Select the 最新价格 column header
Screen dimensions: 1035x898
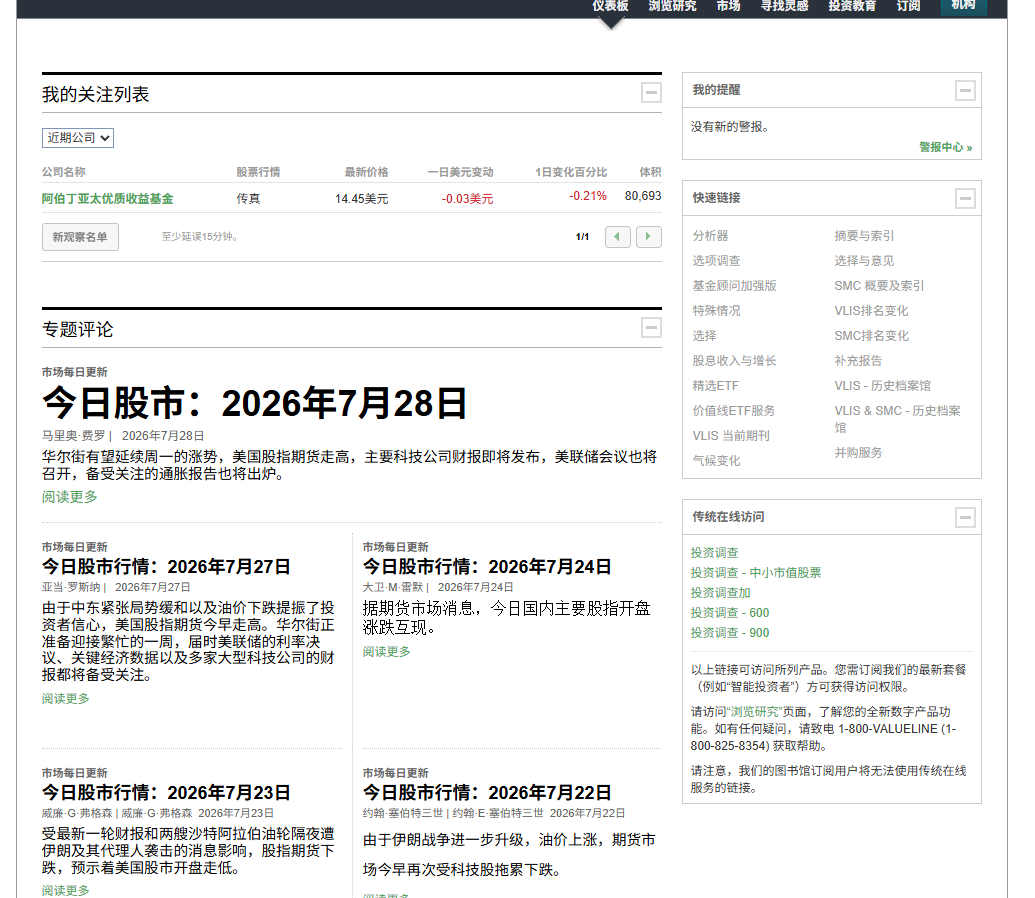[x=366, y=172]
